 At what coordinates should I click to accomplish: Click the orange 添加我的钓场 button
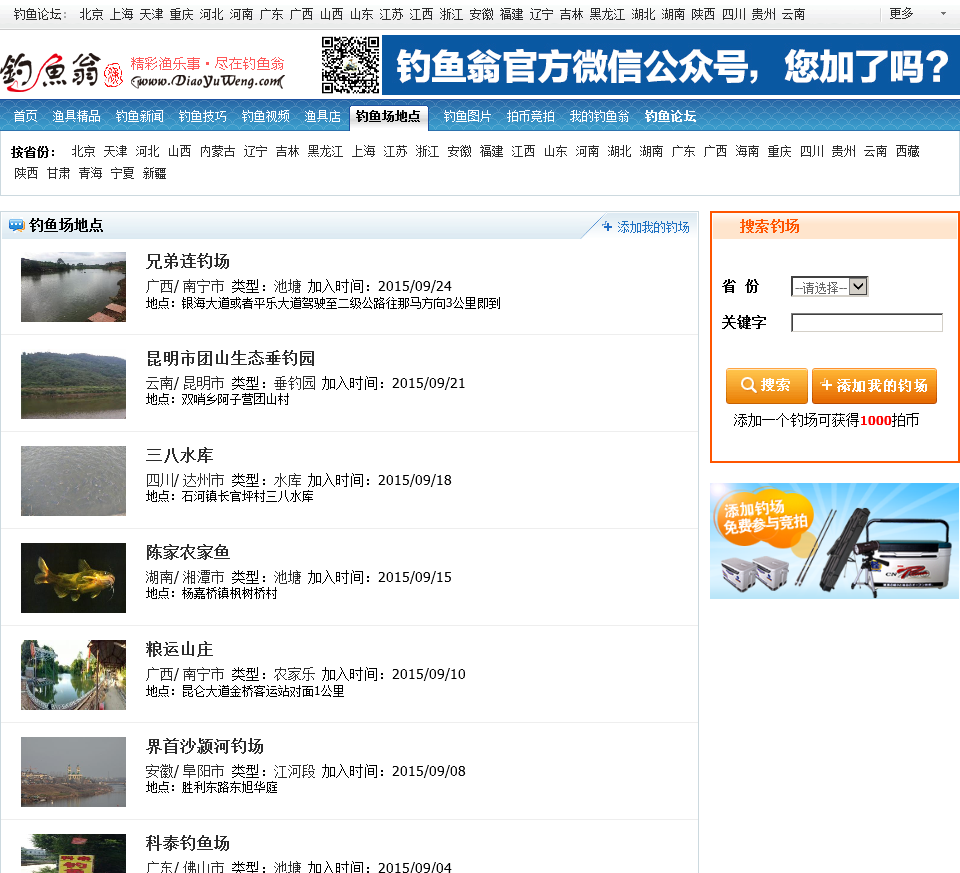pyautogui.click(x=874, y=386)
